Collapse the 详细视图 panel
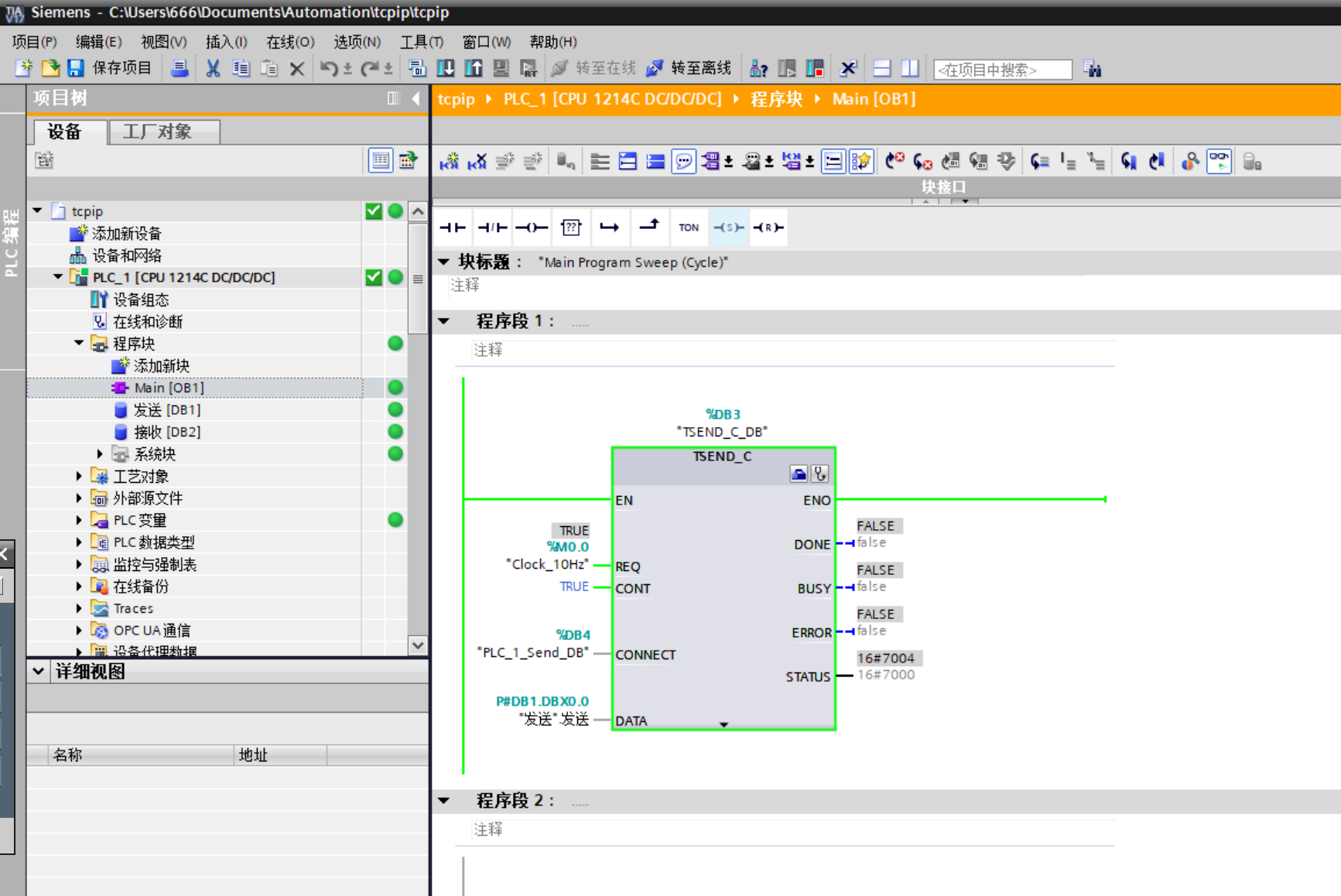Screen dimensions: 1341x896 pos(38,671)
